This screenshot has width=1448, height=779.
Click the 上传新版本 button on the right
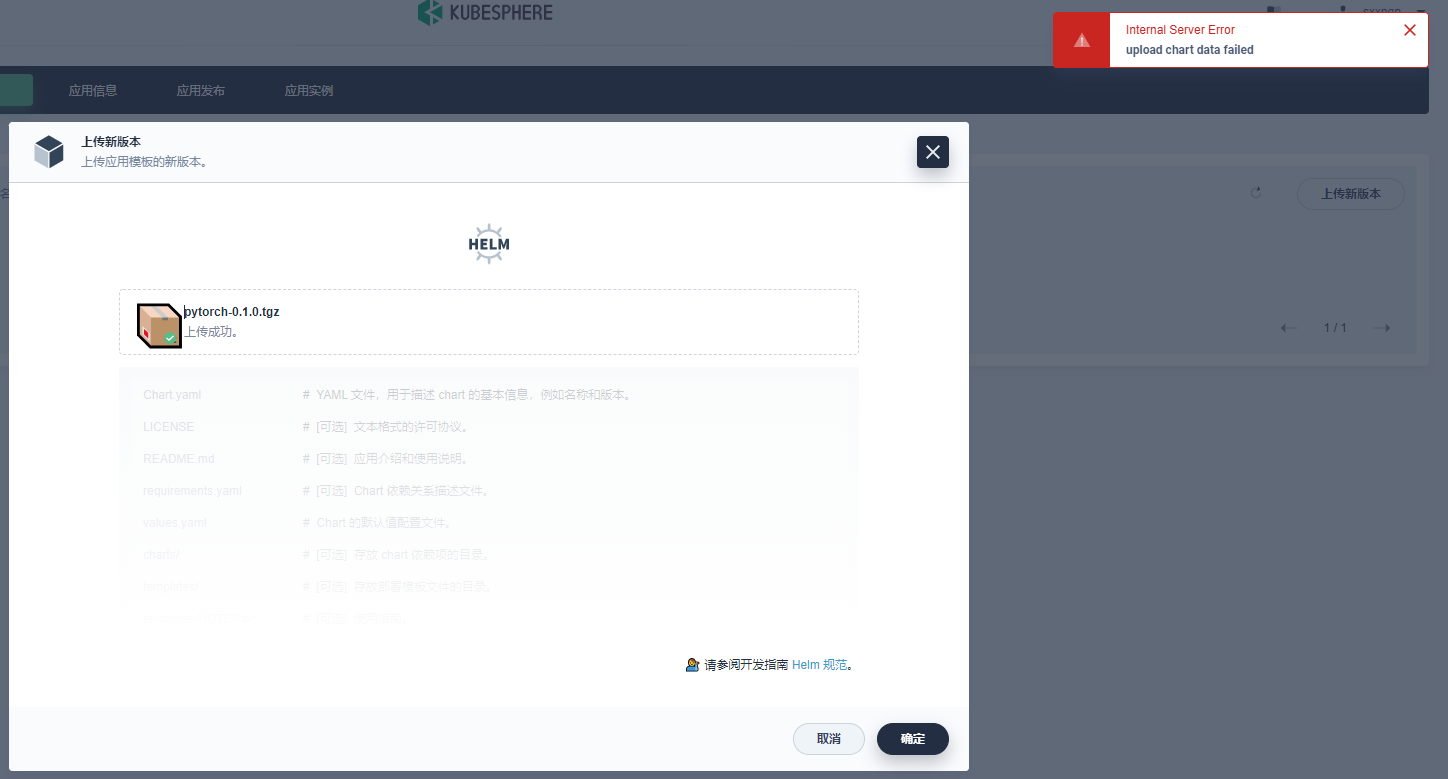tap(1351, 193)
